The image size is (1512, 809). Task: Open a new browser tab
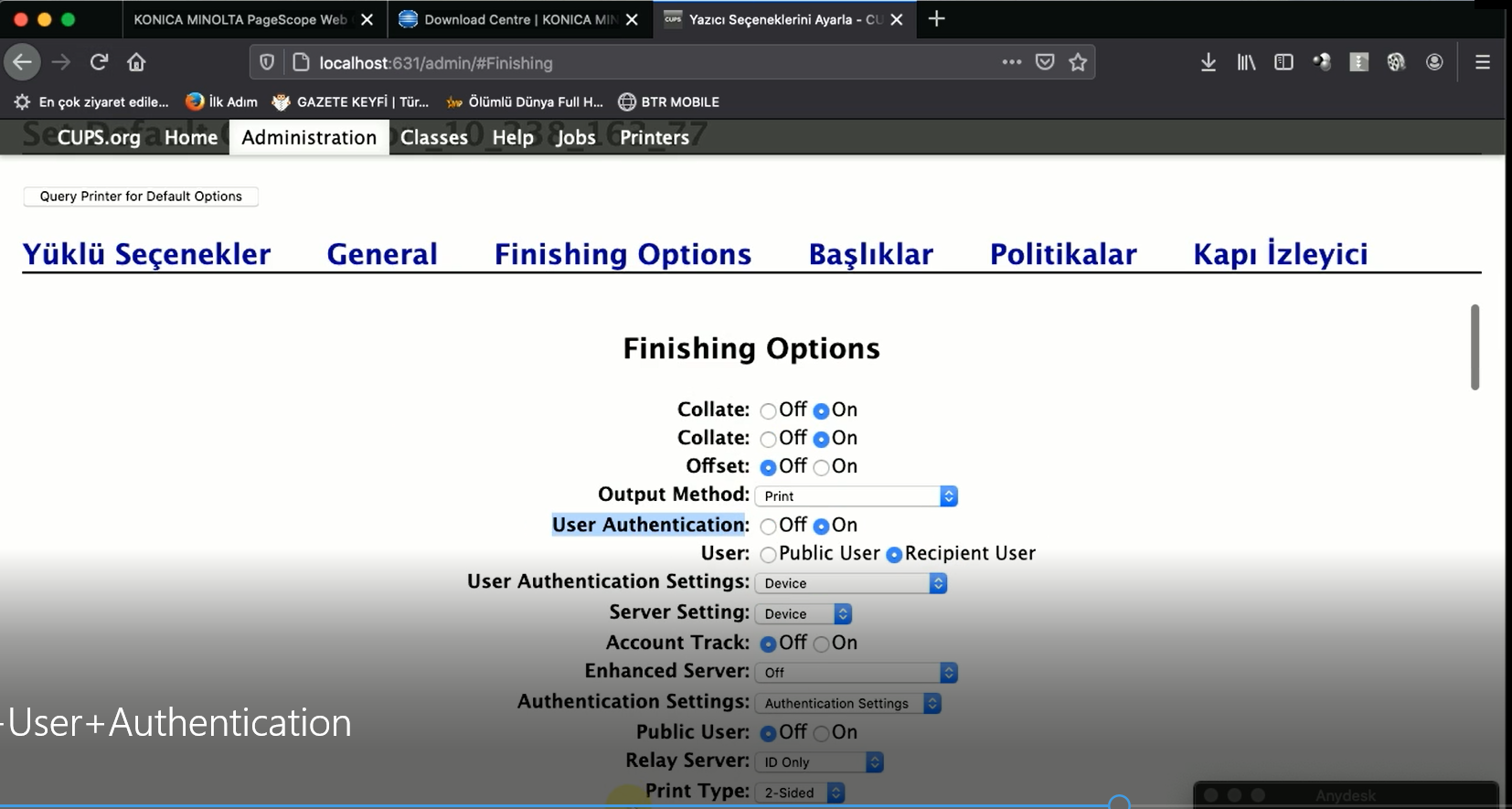tap(936, 19)
